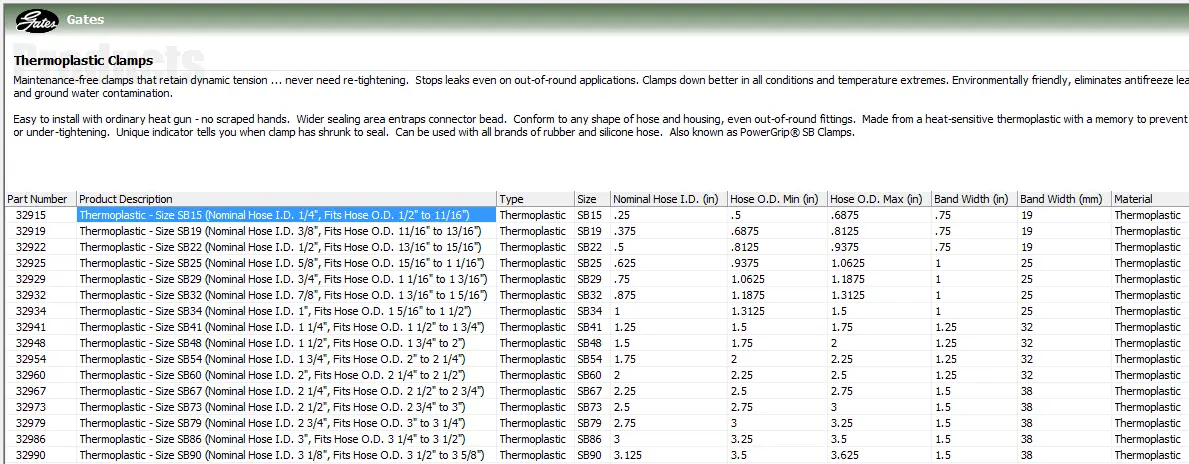Select part number 32948 cell
This screenshot has width=1189, height=464.
[40, 343]
